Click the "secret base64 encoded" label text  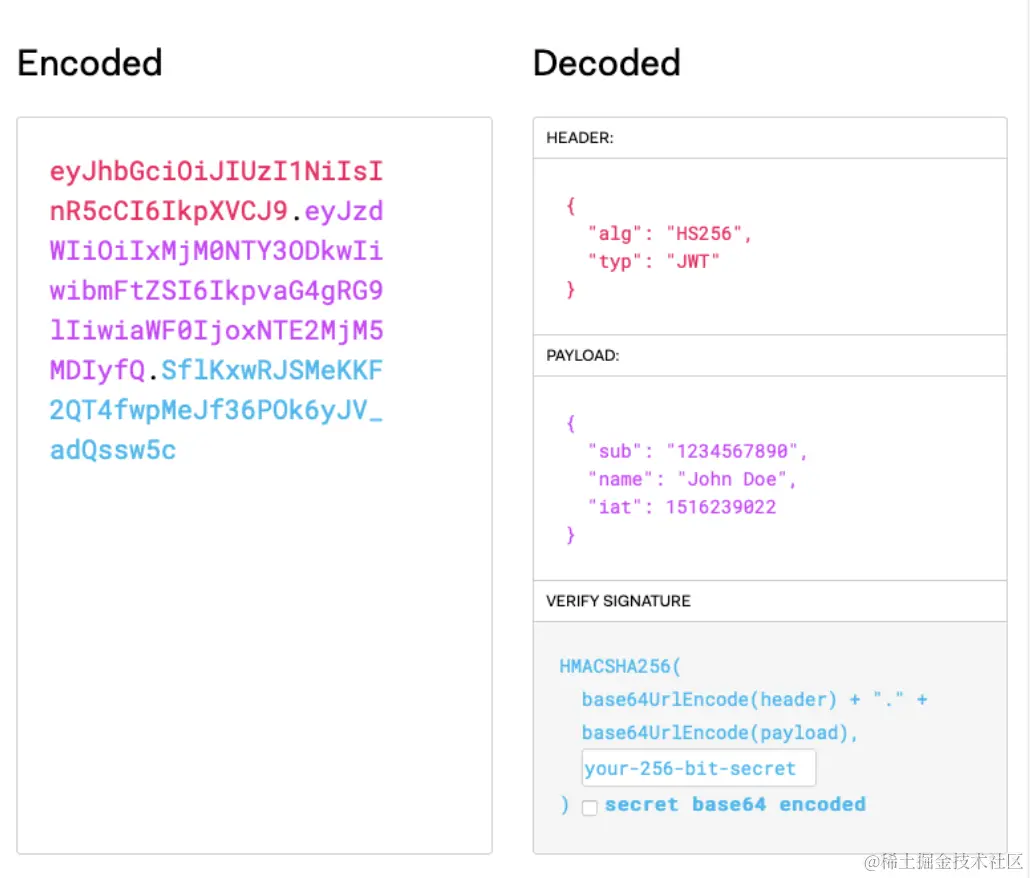tap(735, 805)
